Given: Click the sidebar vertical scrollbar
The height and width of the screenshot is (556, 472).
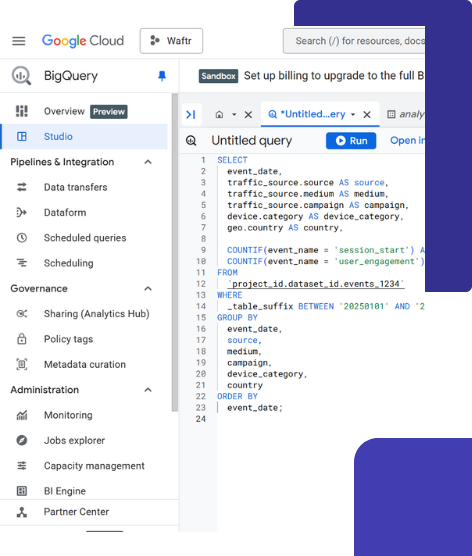Looking at the screenshot, I should click(174, 252).
